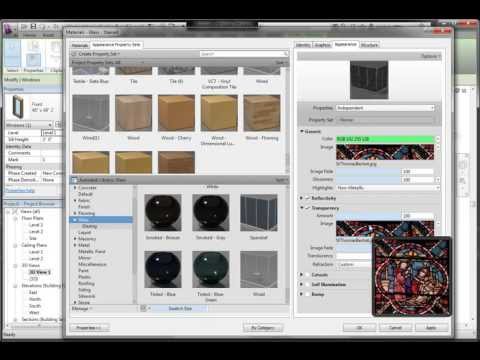
Task: Click the By Category button
Action: click(x=263, y=328)
